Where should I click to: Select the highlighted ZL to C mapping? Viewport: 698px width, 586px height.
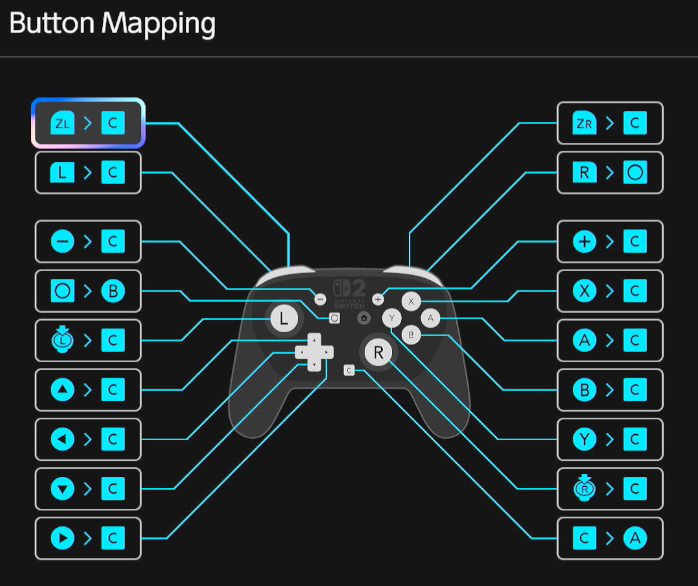(88, 123)
